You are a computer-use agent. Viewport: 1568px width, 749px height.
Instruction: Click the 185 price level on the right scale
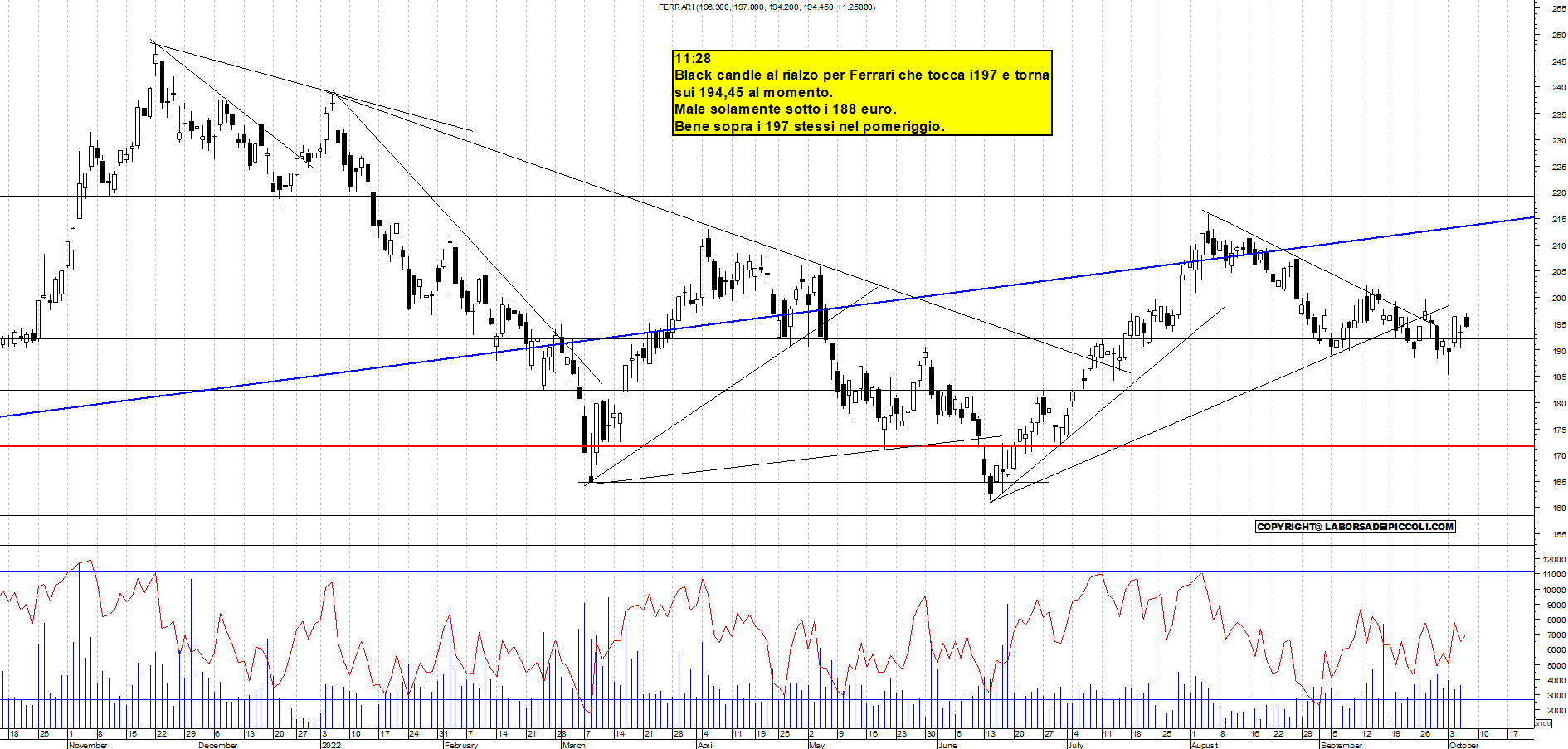coord(1559,377)
